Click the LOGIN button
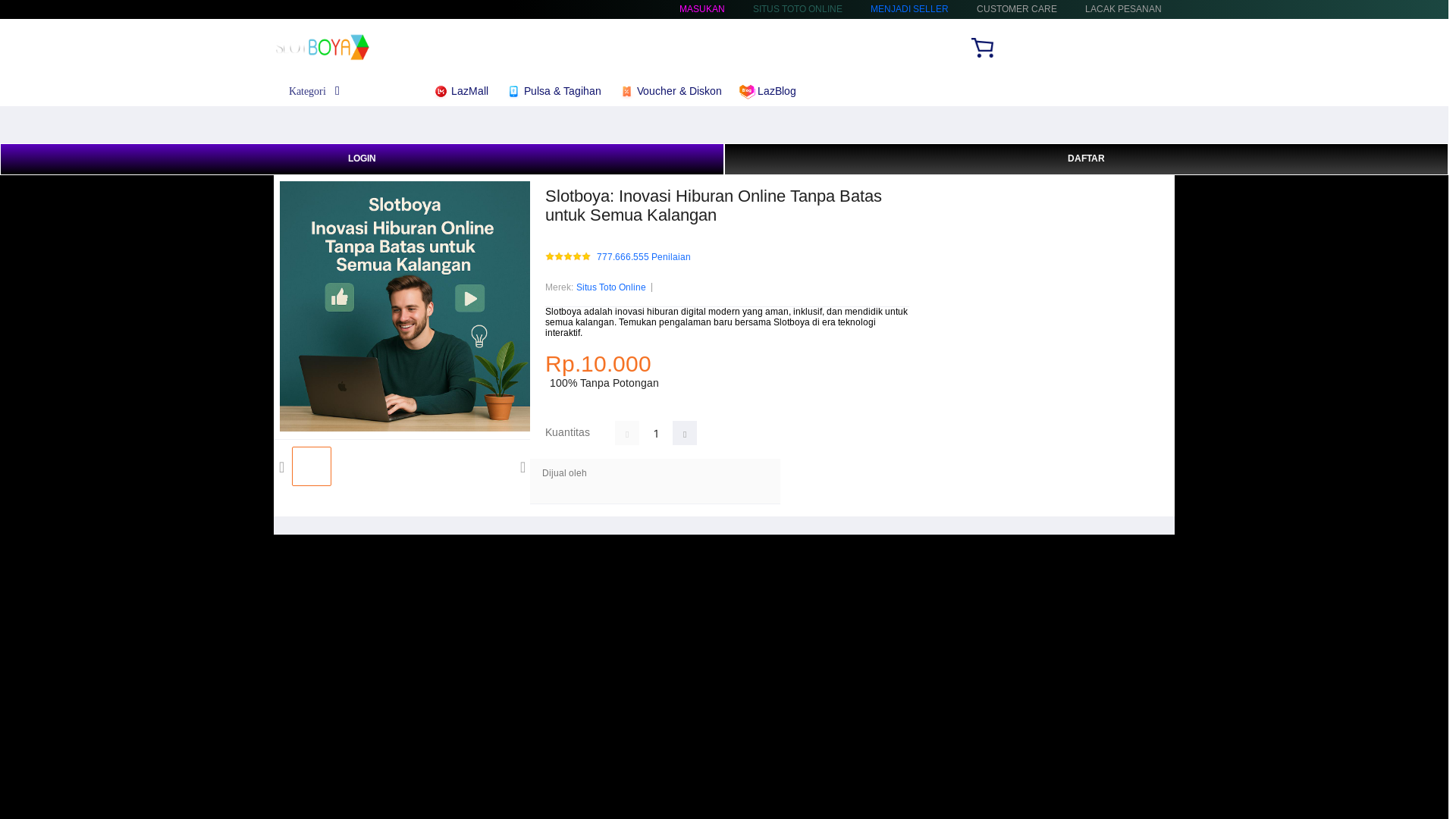This screenshot has width=1456, height=819. click(362, 159)
